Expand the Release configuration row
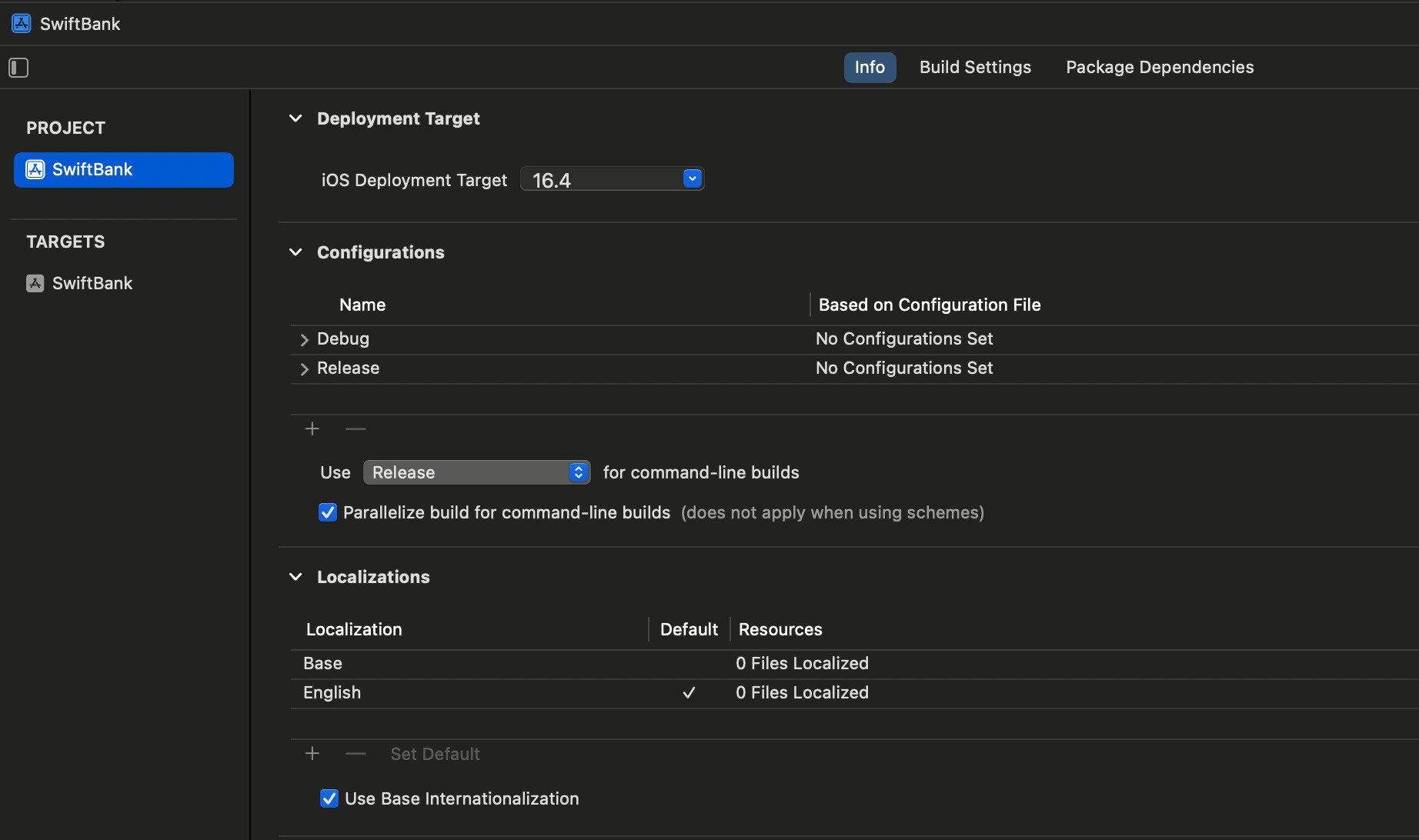Screen dimensions: 1419x840 (x=305, y=369)
